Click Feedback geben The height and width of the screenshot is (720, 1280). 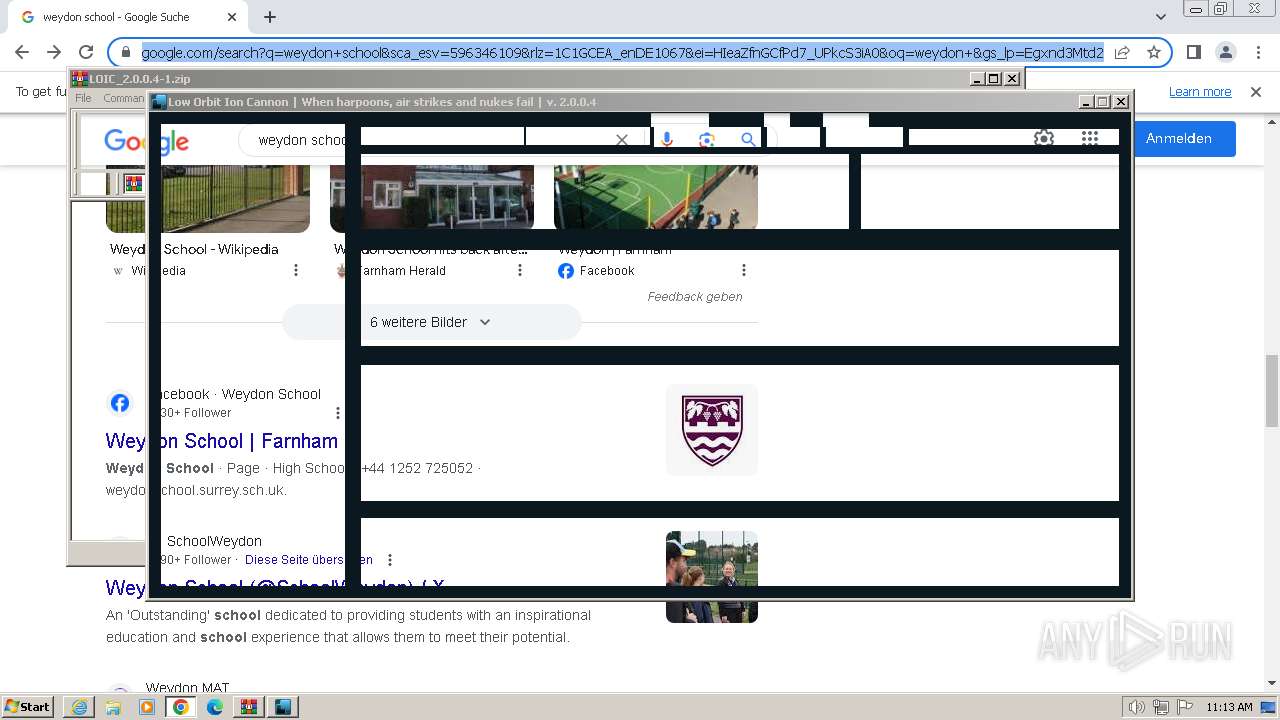695,296
